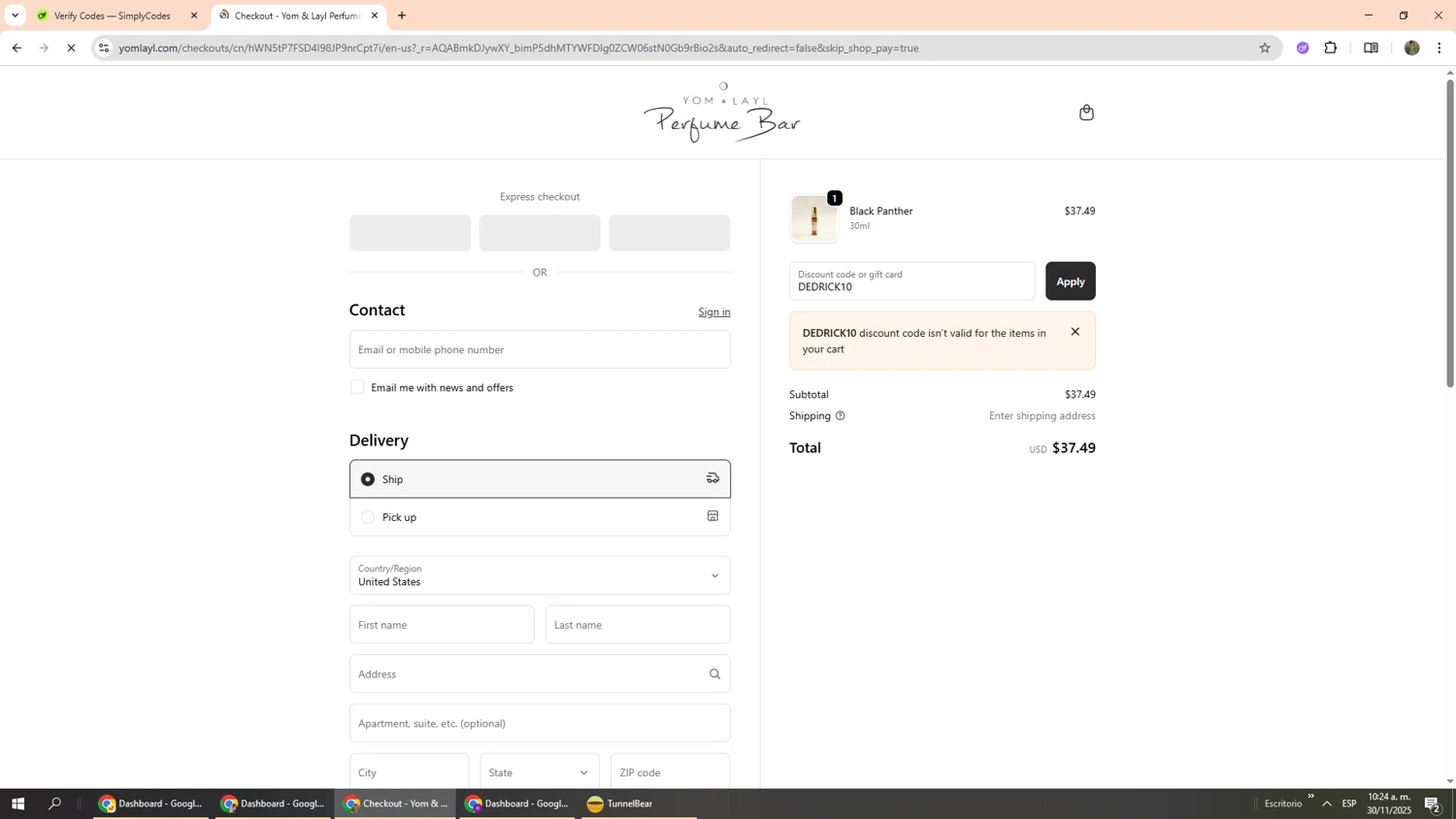The image size is (1456, 819).
Task: Click the Apartment, suite, etc. field
Action: point(540,723)
